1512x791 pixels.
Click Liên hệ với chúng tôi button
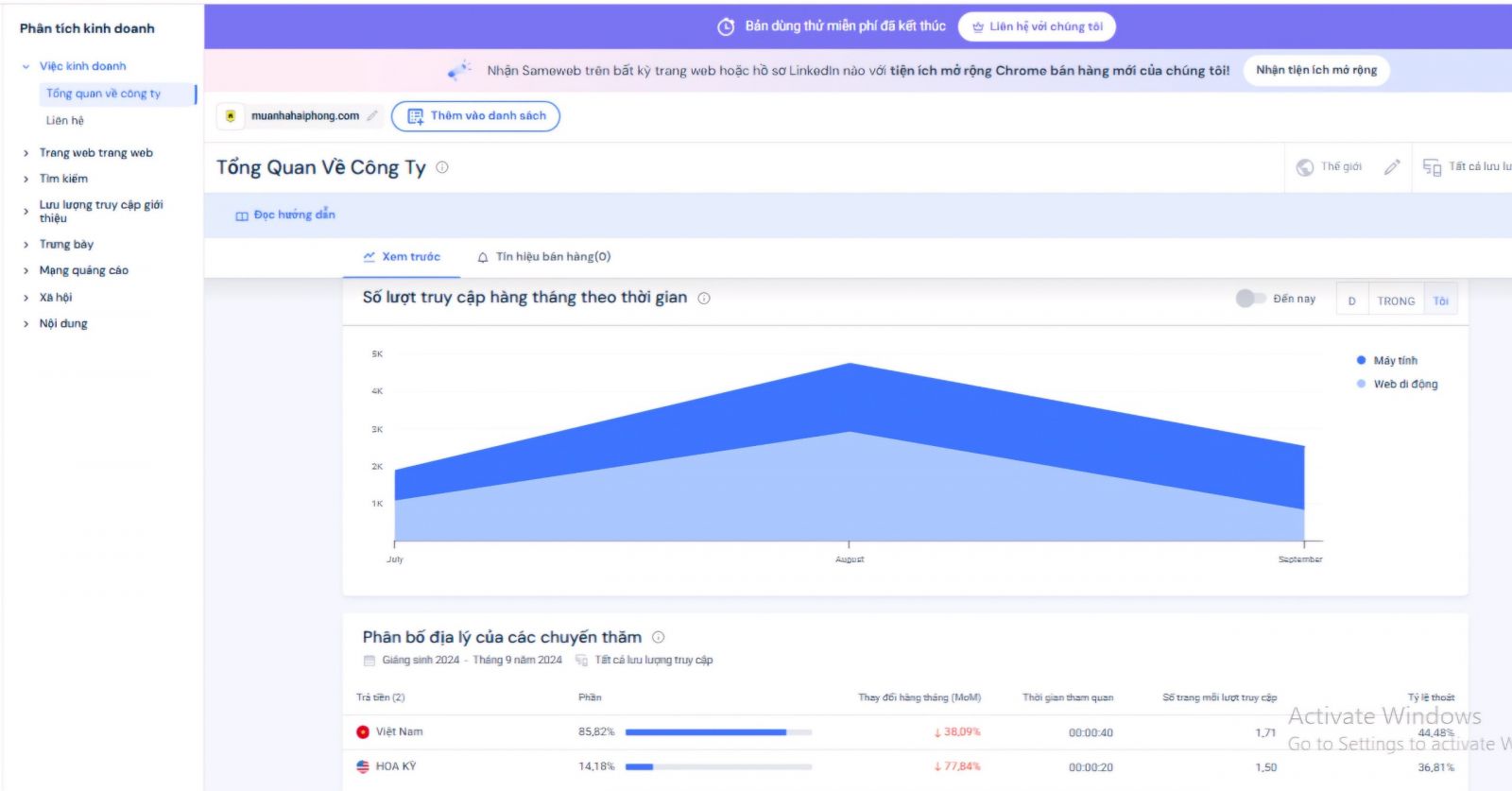coord(1037,26)
